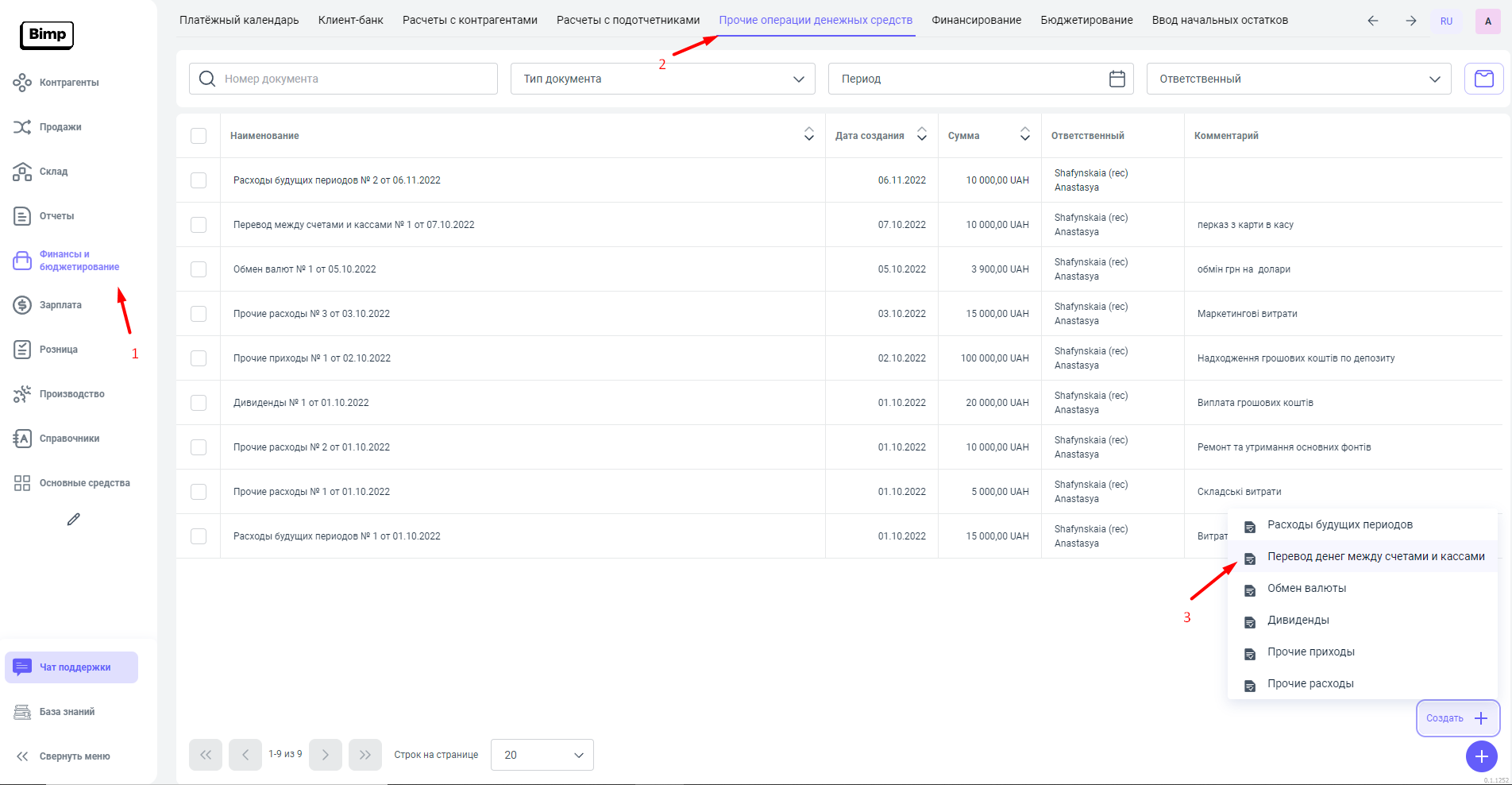Viewport: 1512px width, 785px height.
Task: Go to the last page of results
Action: click(x=364, y=755)
